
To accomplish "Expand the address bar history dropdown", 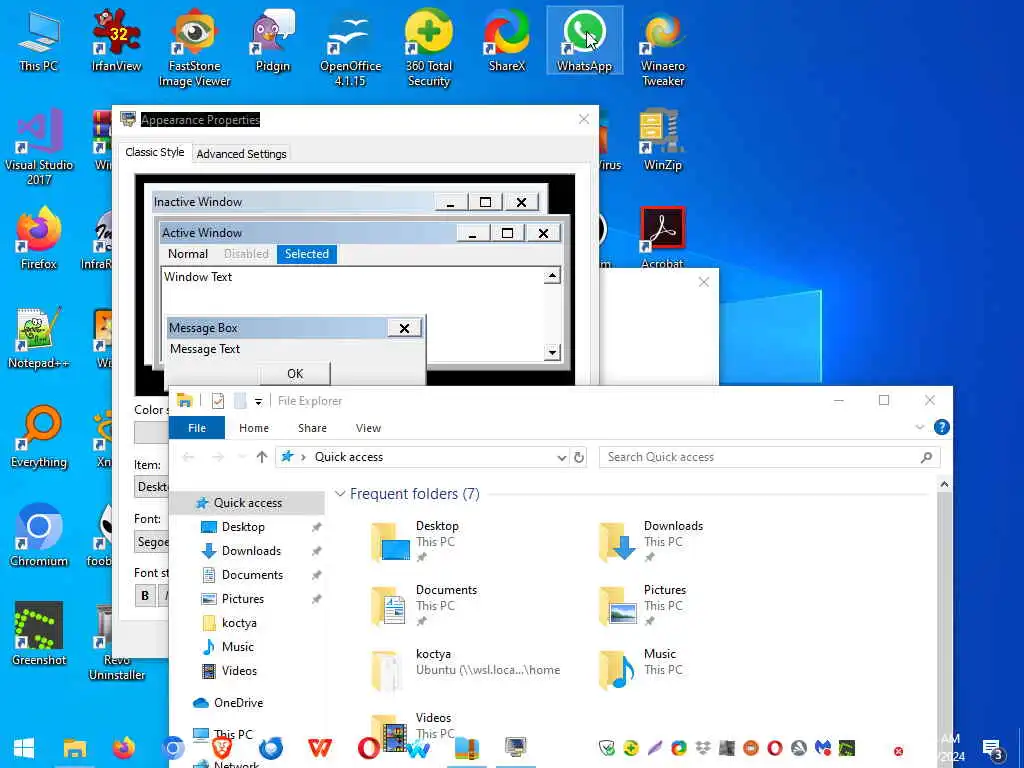I will [561, 458].
